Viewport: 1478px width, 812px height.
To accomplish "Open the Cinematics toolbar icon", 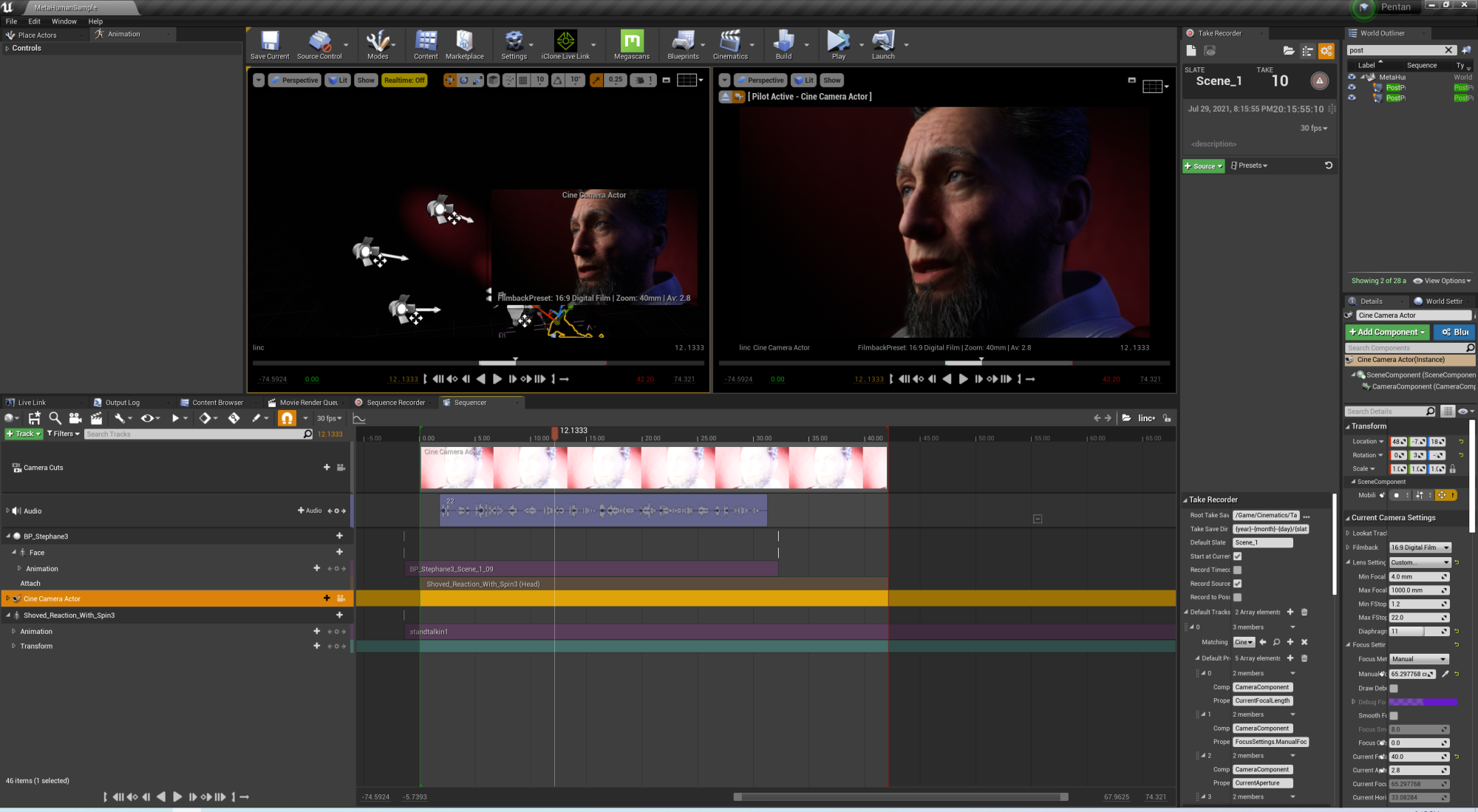I will tap(730, 45).
